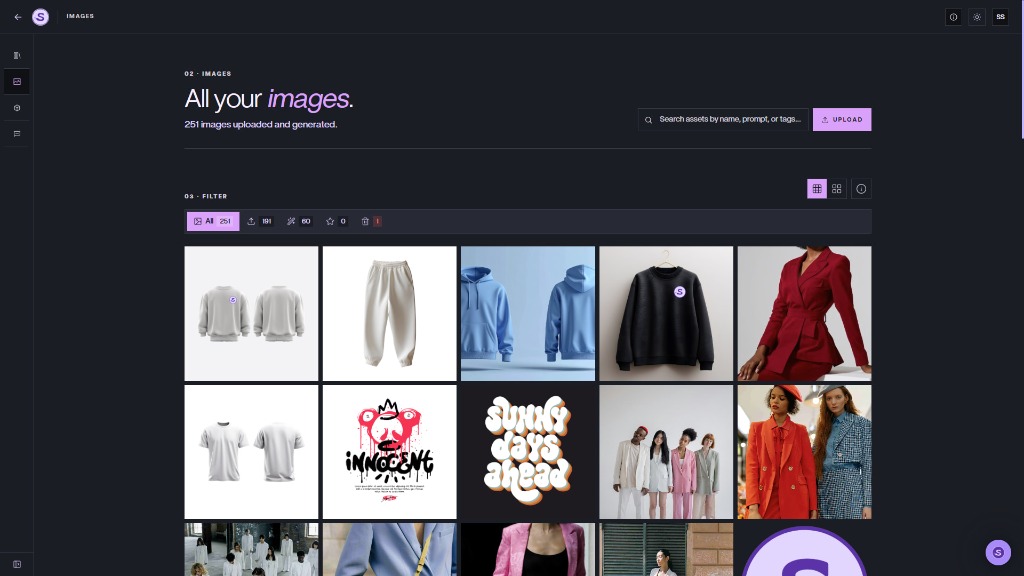This screenshot has height=576, width=1024.
Task: Click the info icon beside view toggles
Action: 861,189
